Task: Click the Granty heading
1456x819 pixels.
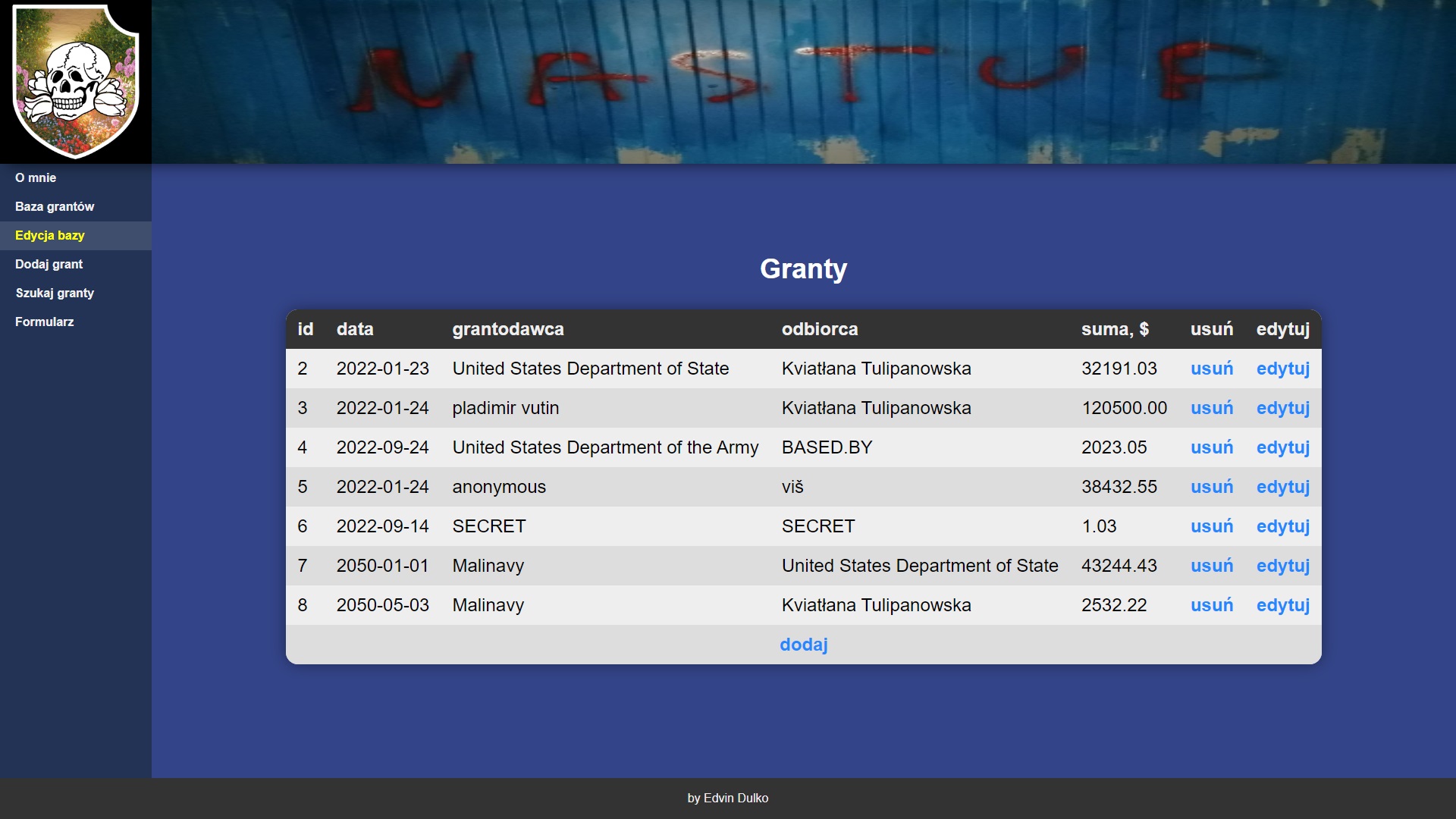Action: (804, 268)
